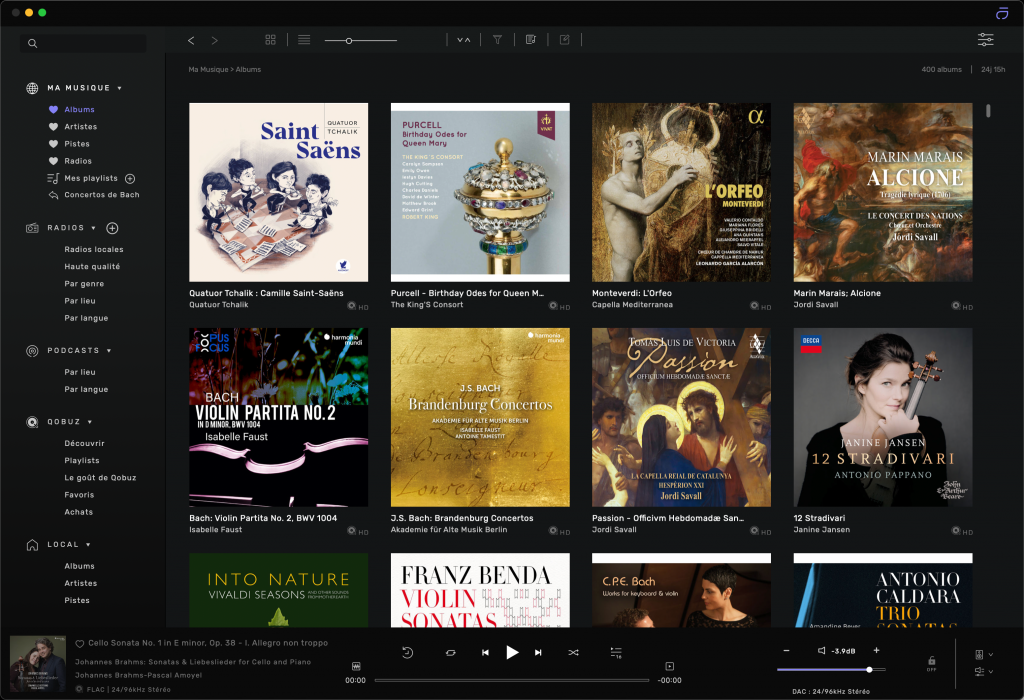1024x700 pixels.
Task: Open the play queue icon
Action: pyautogui.click(x=616, y=652)
